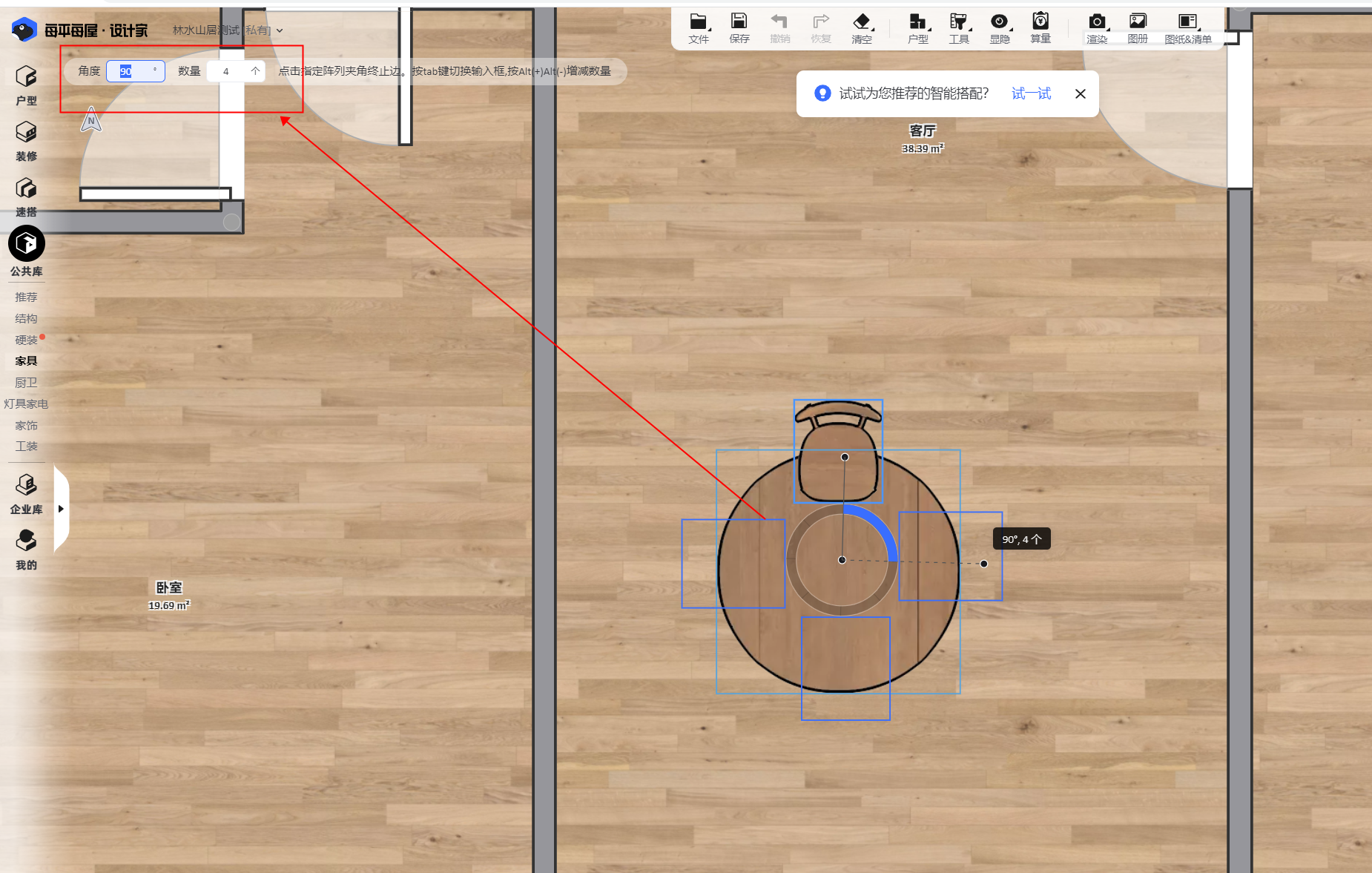Open the 工具 tools toolbar icon

959,29
